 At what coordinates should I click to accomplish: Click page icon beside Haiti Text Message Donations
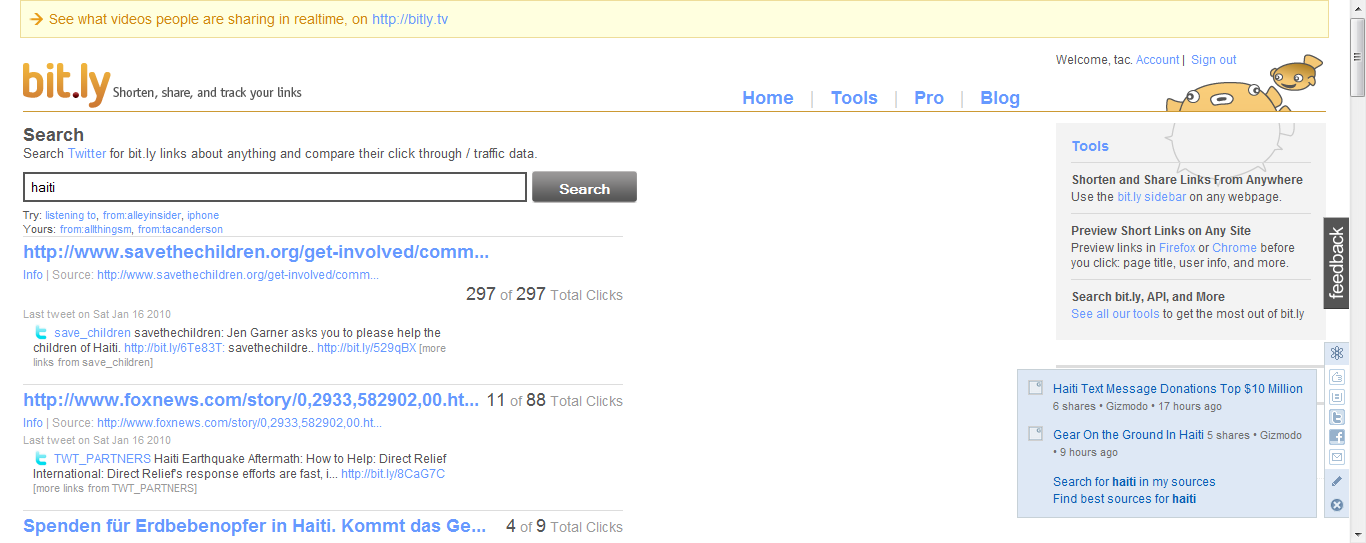(1037, 388)
